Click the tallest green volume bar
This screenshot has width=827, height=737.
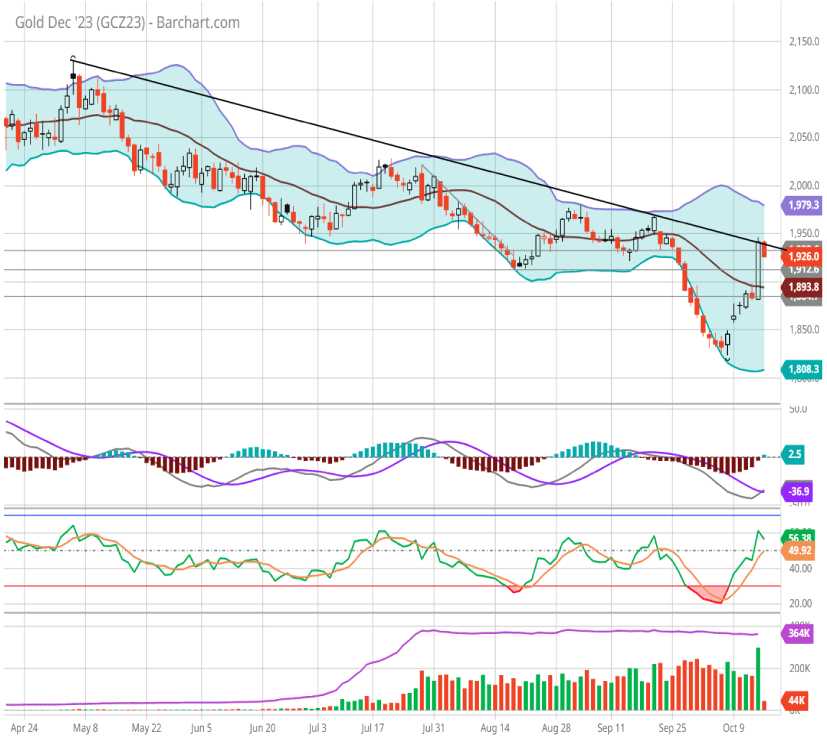tap(757, 678)
